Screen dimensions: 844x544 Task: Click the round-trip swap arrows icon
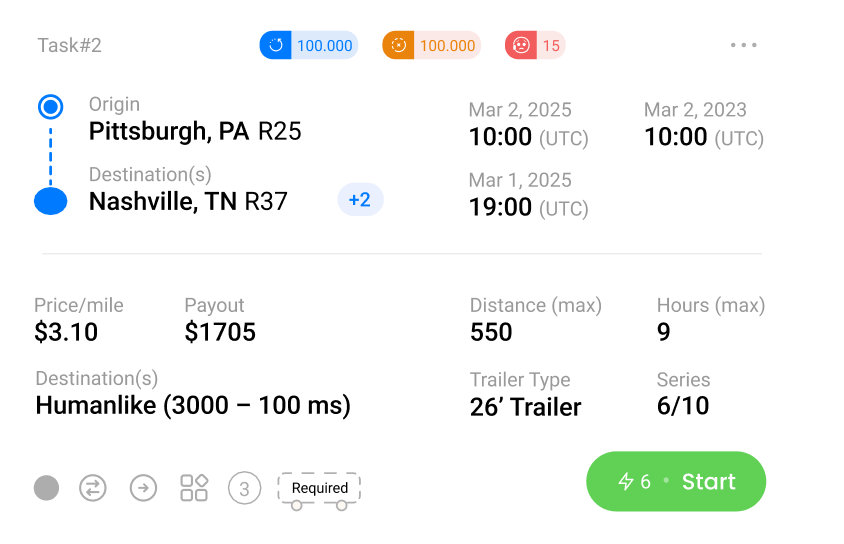point(93,488)
